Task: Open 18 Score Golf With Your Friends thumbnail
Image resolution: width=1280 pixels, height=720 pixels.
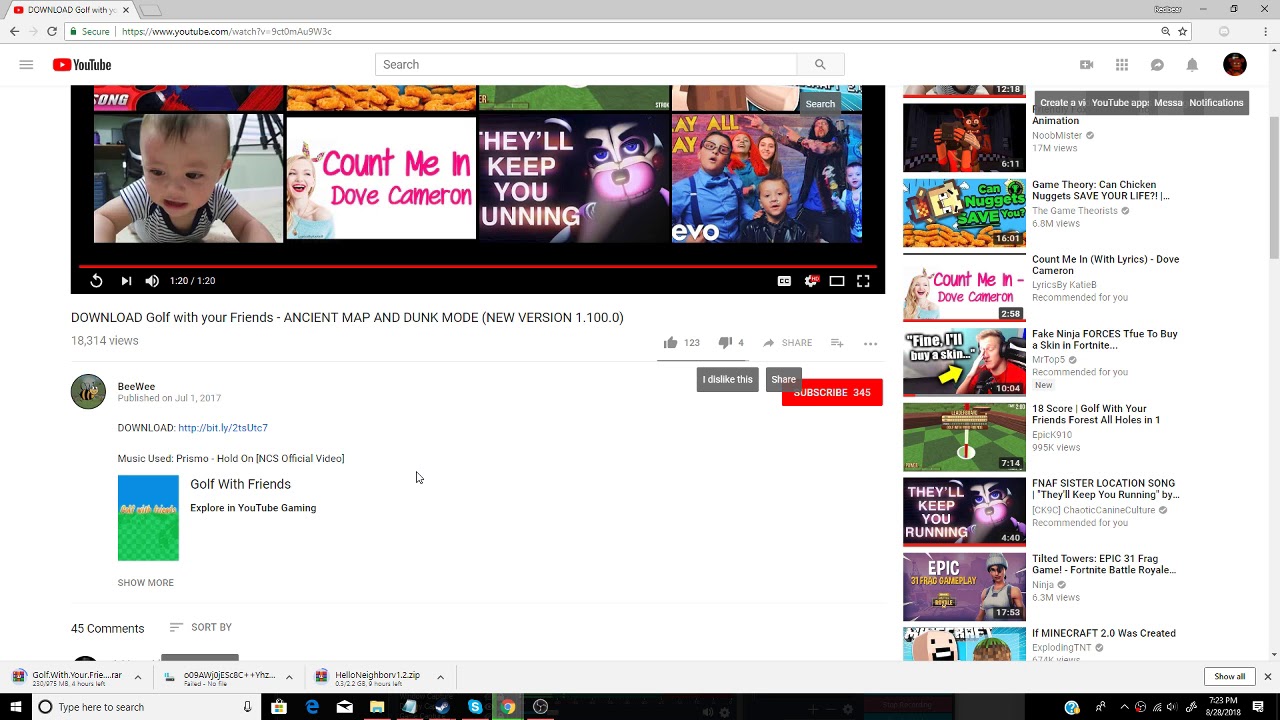Action: click(964, 437)
